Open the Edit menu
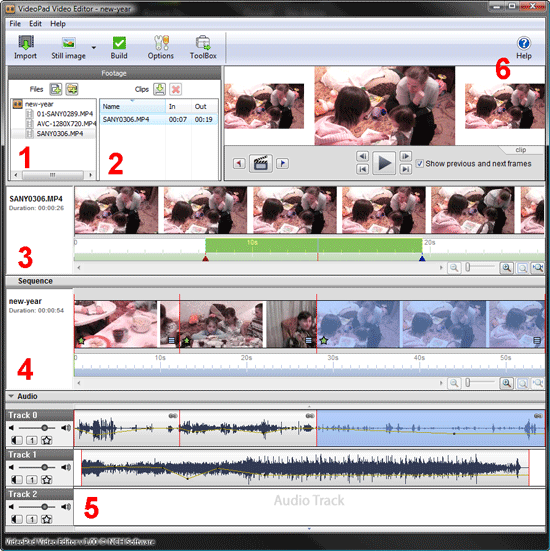The width and height of the screenshot is (550, 551). pyautogui.click(x=35, y=24)
